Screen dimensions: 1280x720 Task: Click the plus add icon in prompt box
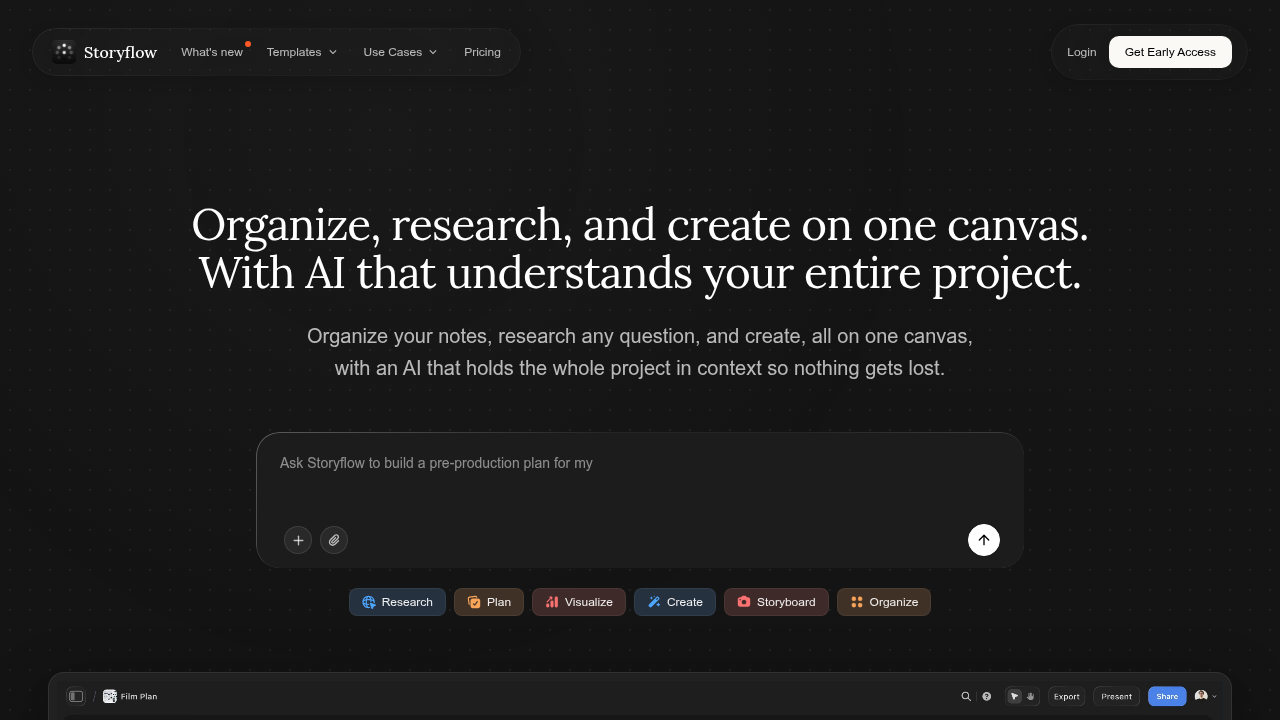pos(298,540)
